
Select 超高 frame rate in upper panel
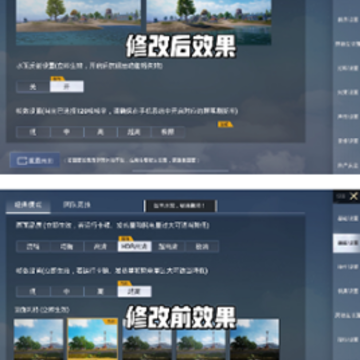coord(134,132)
